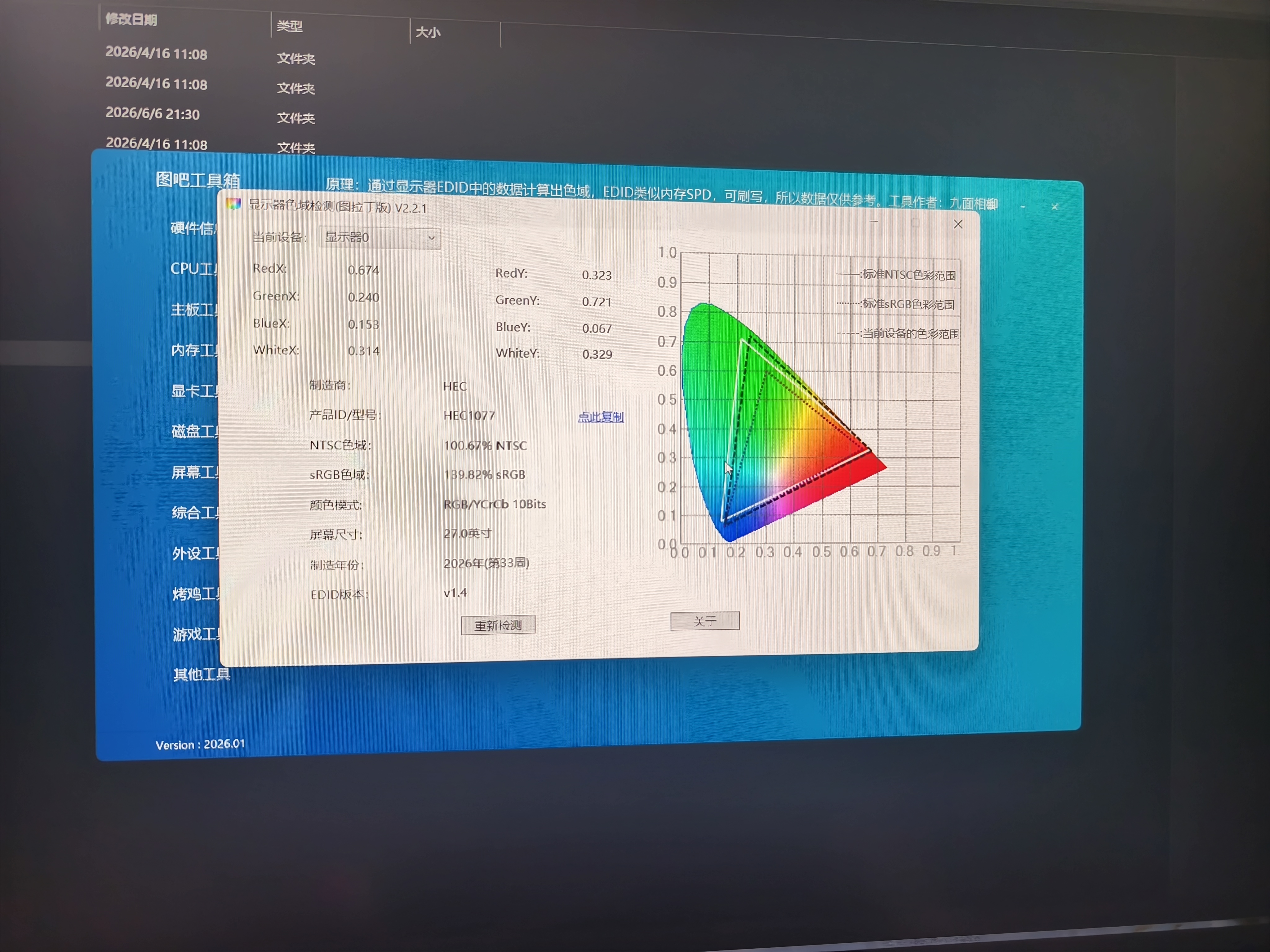Open CPU工具 tab in 图吧工具箱
The width and height of the screenshot is (1270, 952).
(x=194, y=269)
